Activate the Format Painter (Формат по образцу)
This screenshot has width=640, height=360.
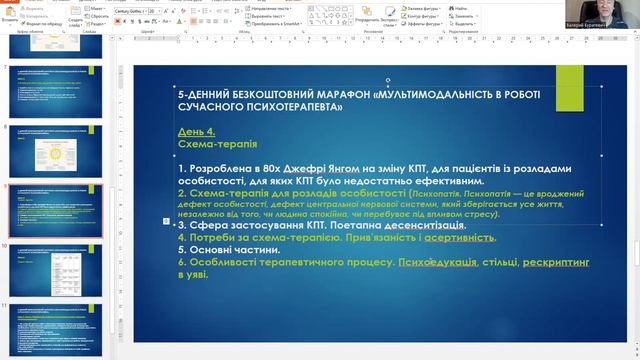point(41,24)
